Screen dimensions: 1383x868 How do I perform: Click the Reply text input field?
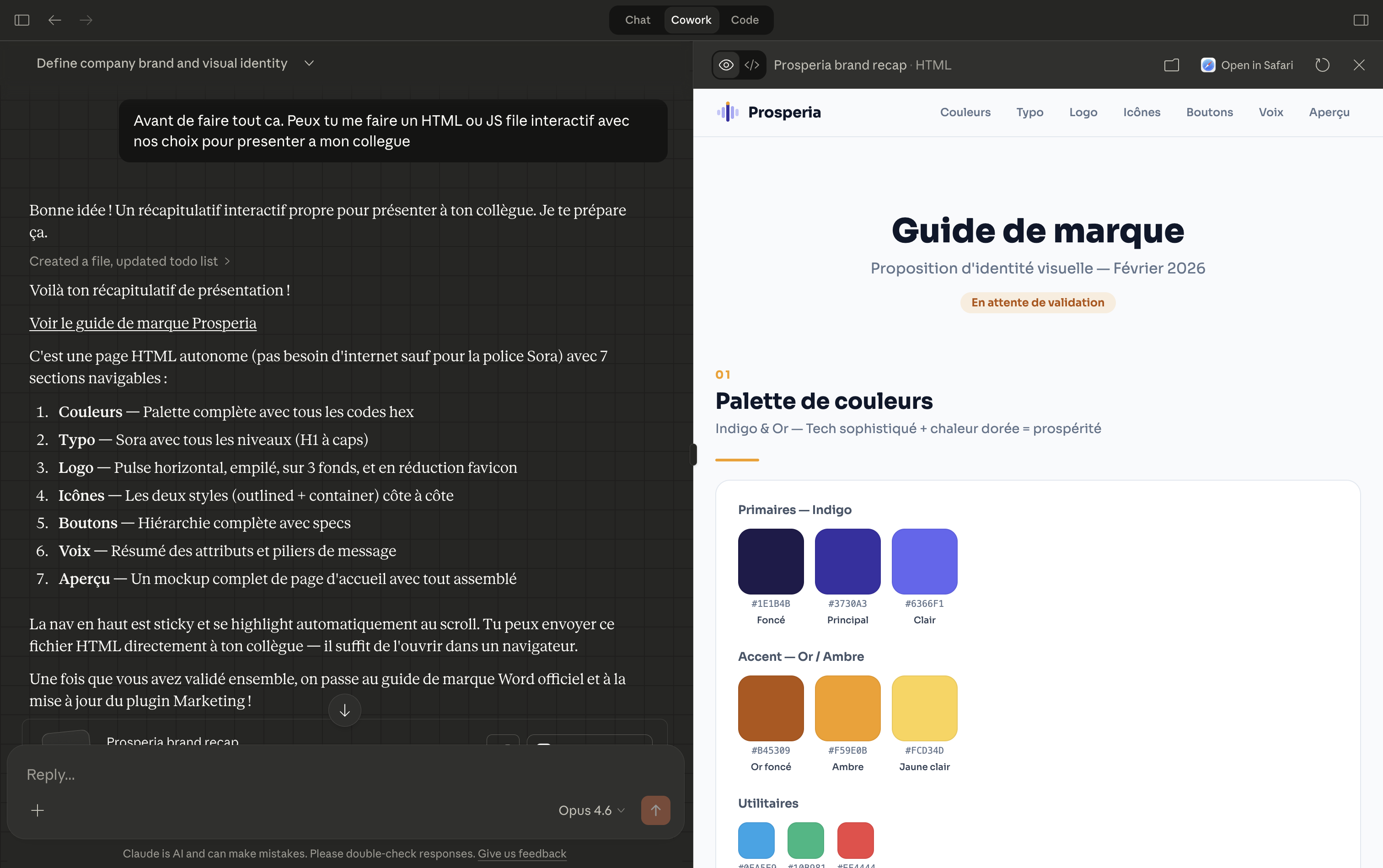[230, 774]
